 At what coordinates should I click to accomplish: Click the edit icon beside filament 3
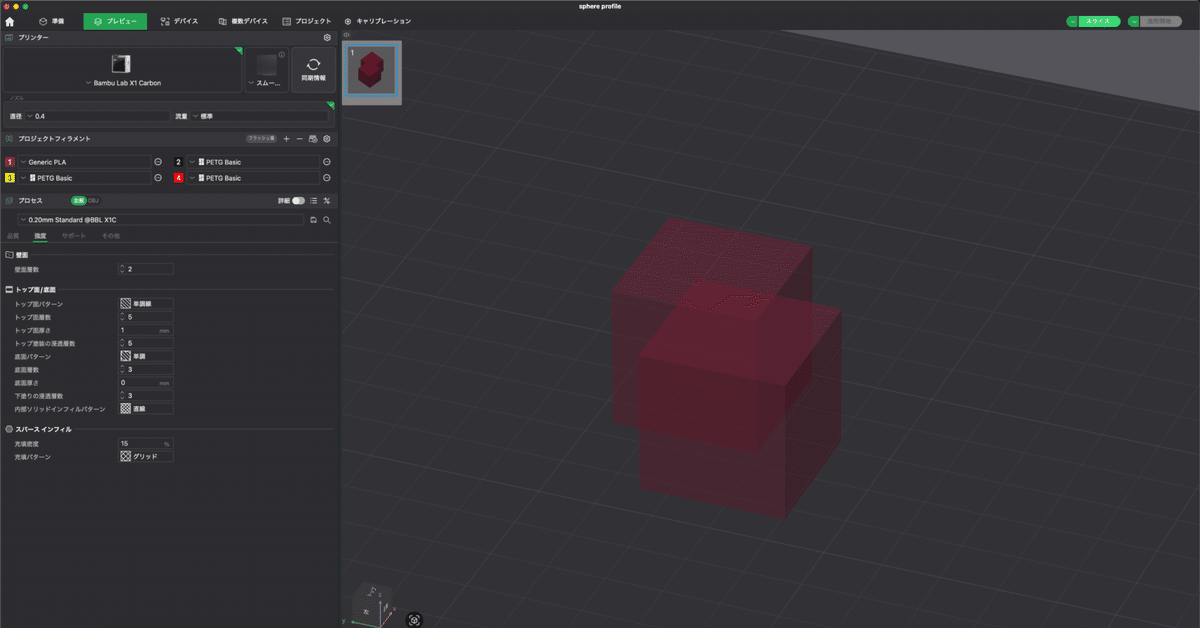(158, 178)
